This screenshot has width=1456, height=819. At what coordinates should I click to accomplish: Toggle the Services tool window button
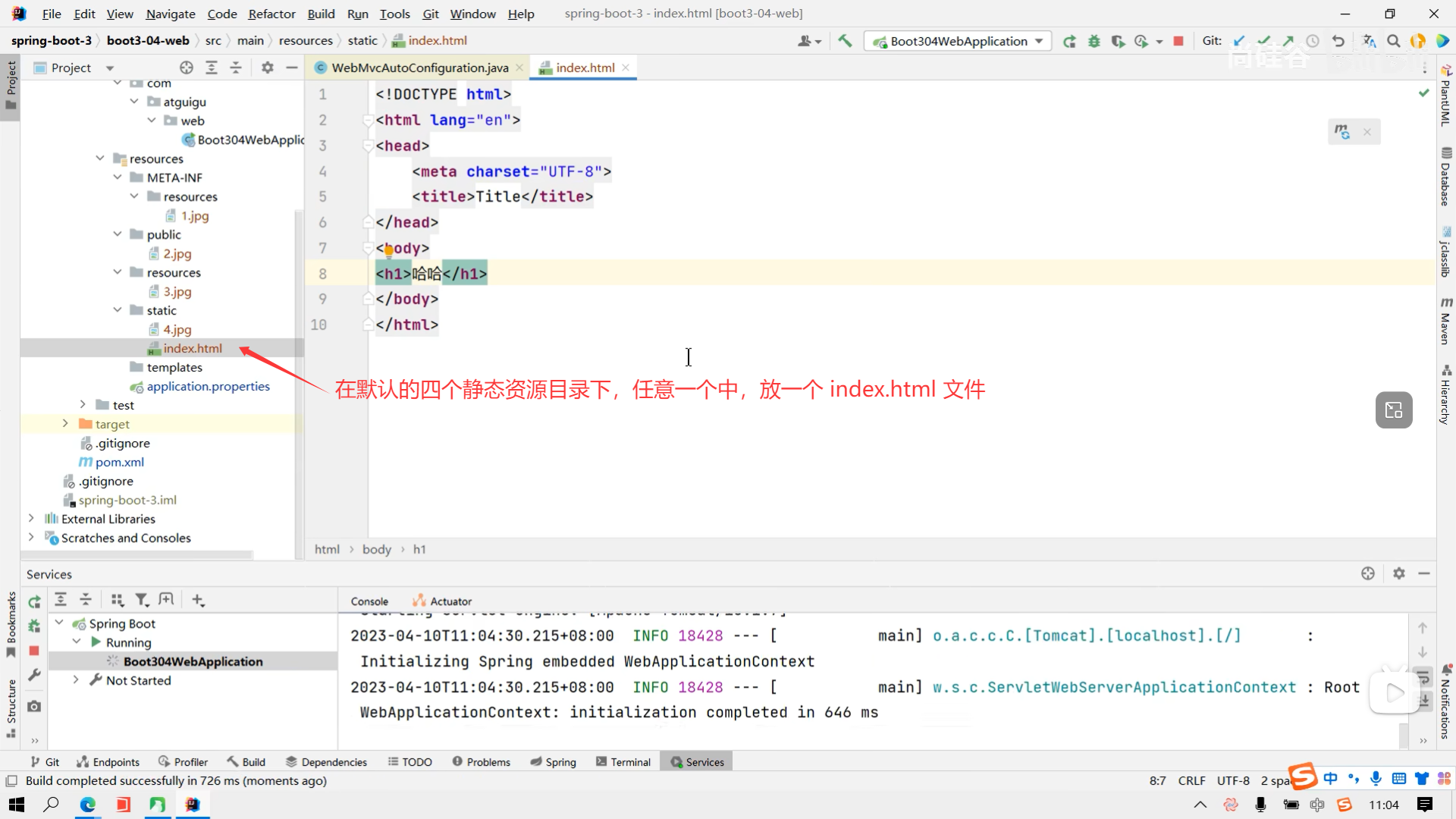(697, 762)
